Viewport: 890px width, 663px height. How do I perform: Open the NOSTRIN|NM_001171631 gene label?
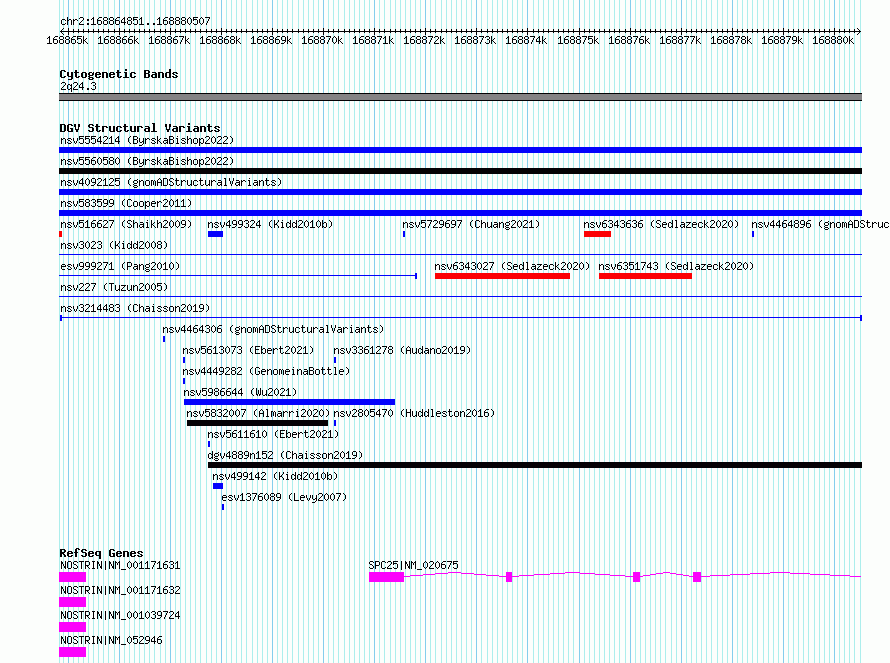click(120, 565)
